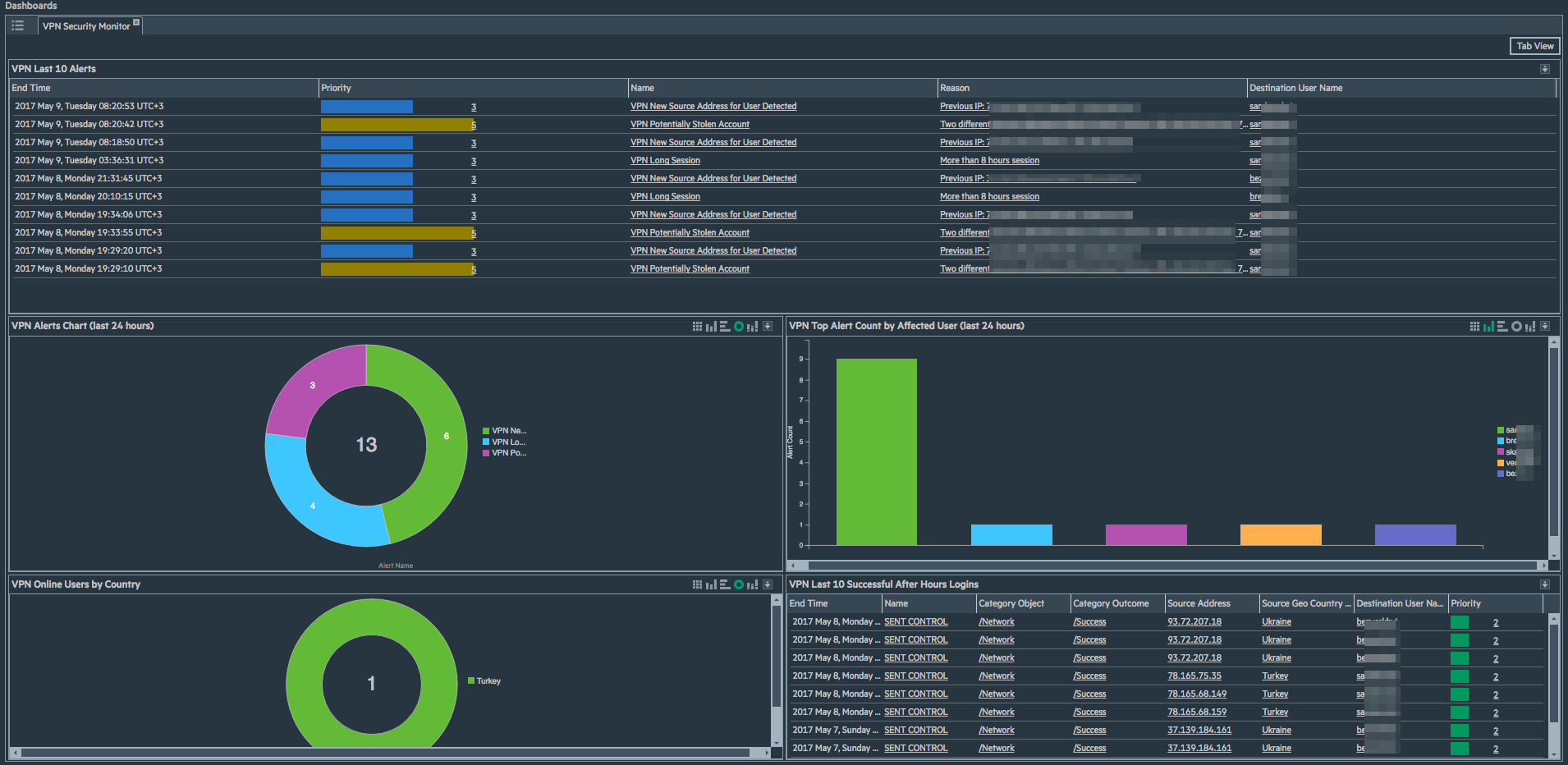Select donut view in Top Alert Count panel

(1516, 327)
